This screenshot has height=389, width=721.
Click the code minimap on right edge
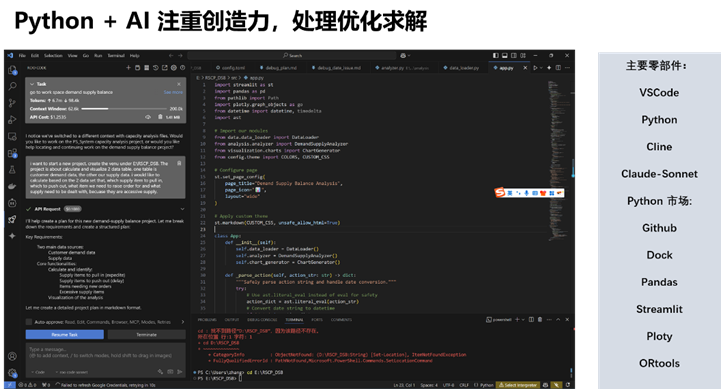tap(559, 161)
